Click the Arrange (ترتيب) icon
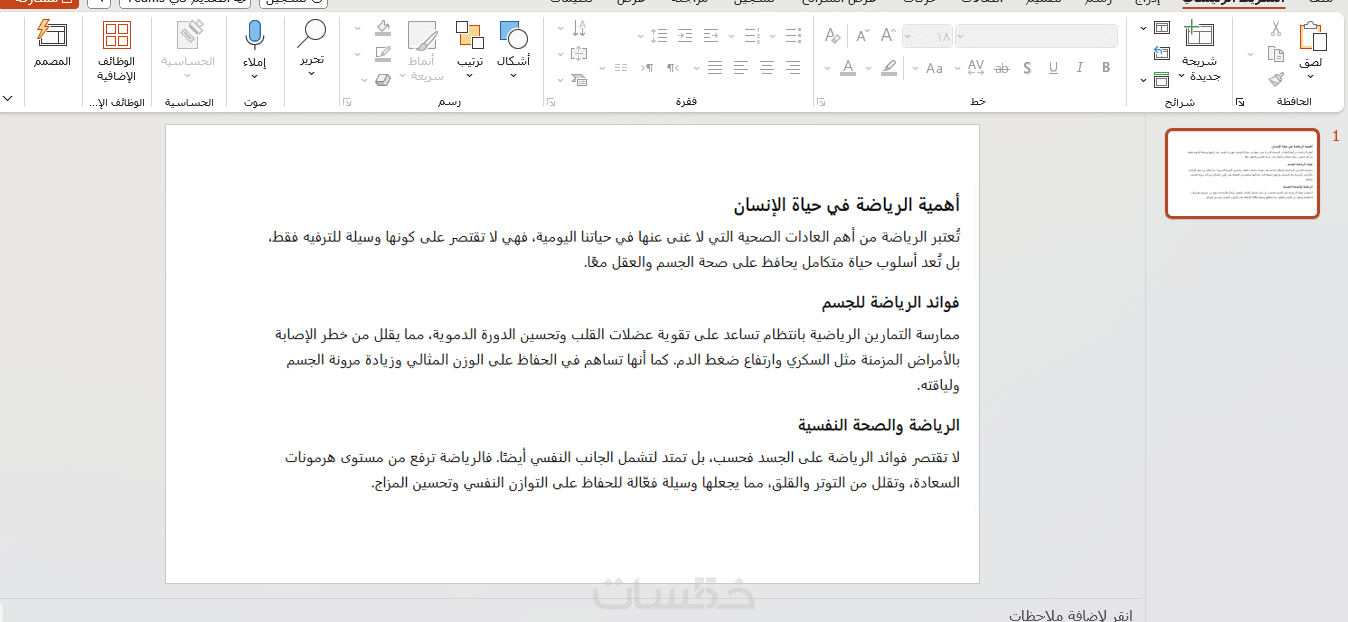This screenshot has height=622, width=1348. pyautogui.click(x=470, y=36)
